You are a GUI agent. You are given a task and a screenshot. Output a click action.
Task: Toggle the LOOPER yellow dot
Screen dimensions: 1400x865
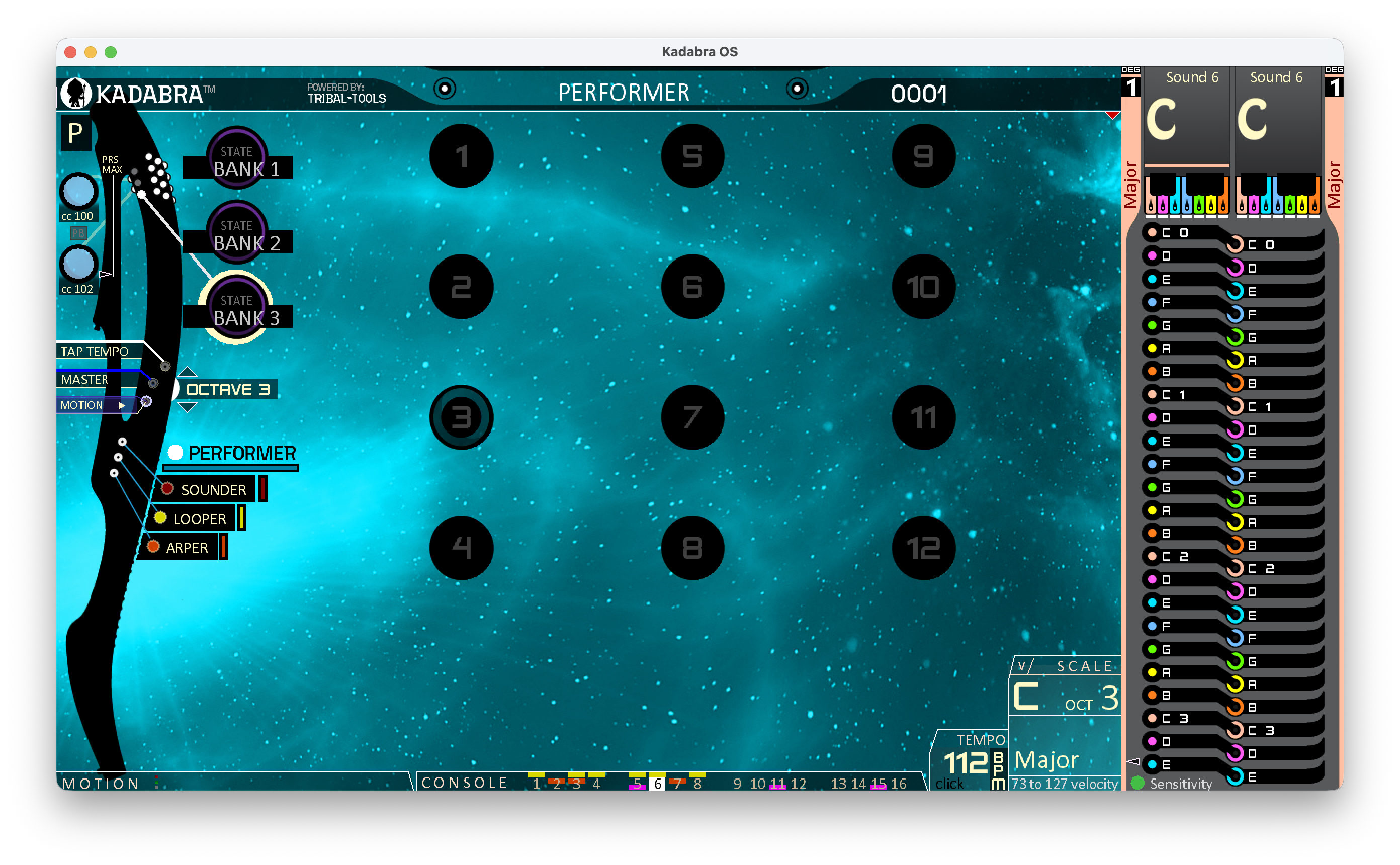[x=160, y=517]
